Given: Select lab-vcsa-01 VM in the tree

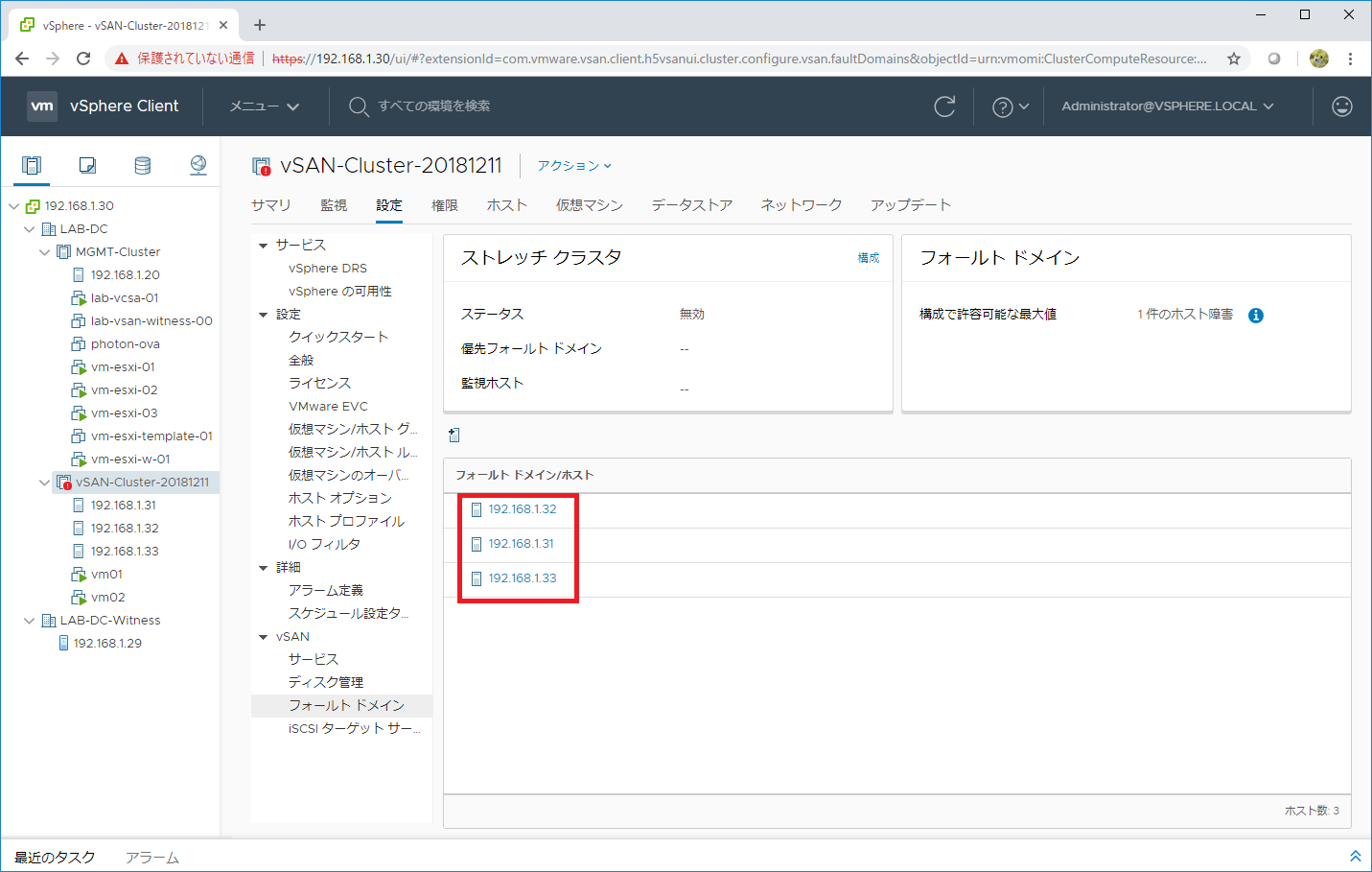Looking at the screenshot, I should (125, 298).
